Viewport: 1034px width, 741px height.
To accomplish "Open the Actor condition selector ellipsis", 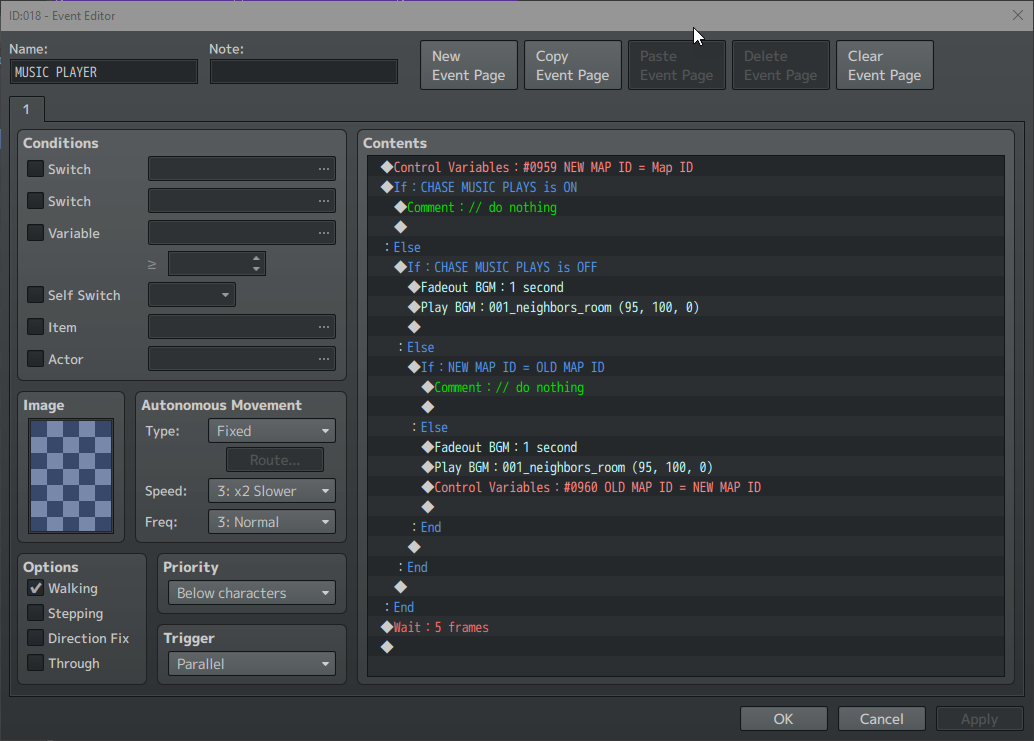I will click(323, 359).
